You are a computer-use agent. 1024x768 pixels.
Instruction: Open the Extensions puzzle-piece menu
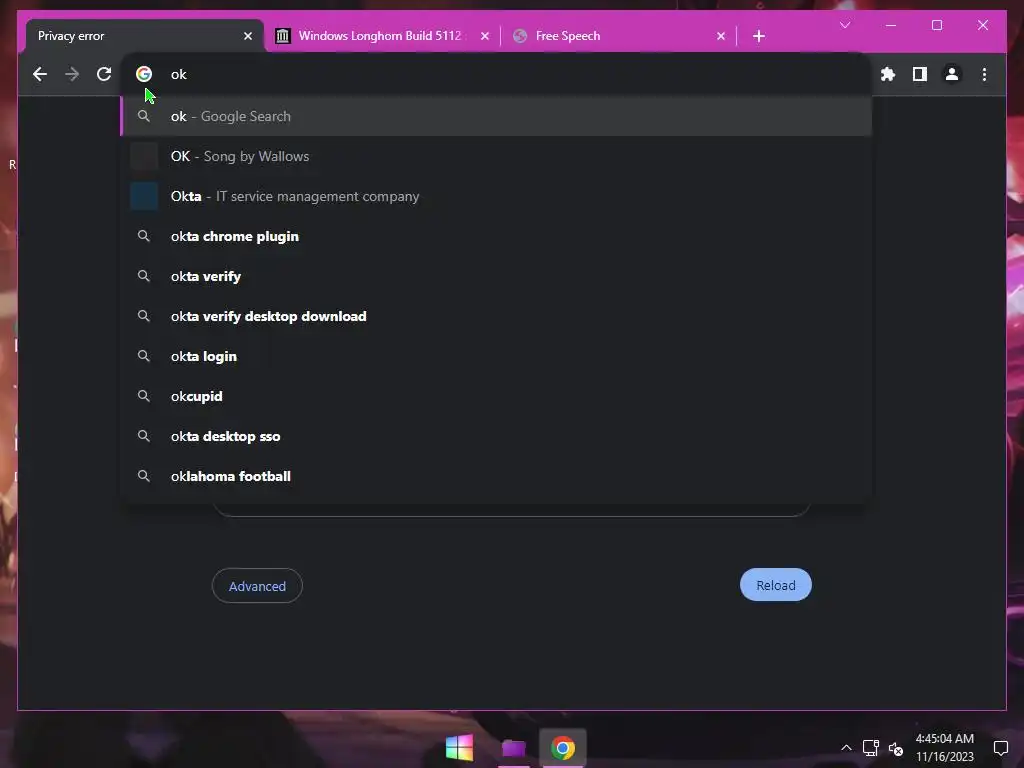point(888,74)
